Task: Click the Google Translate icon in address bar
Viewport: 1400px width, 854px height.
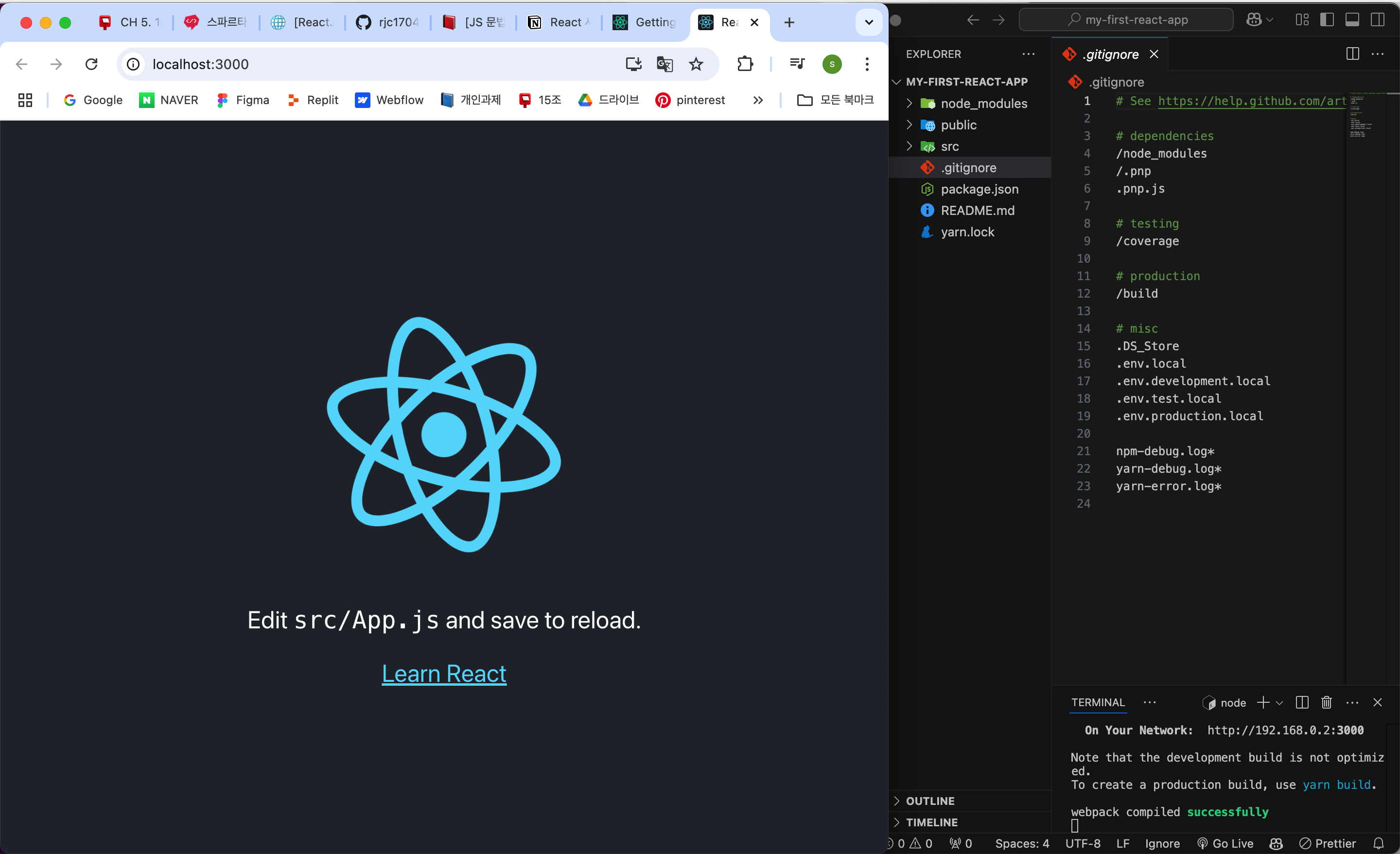Action: [664, 64]
